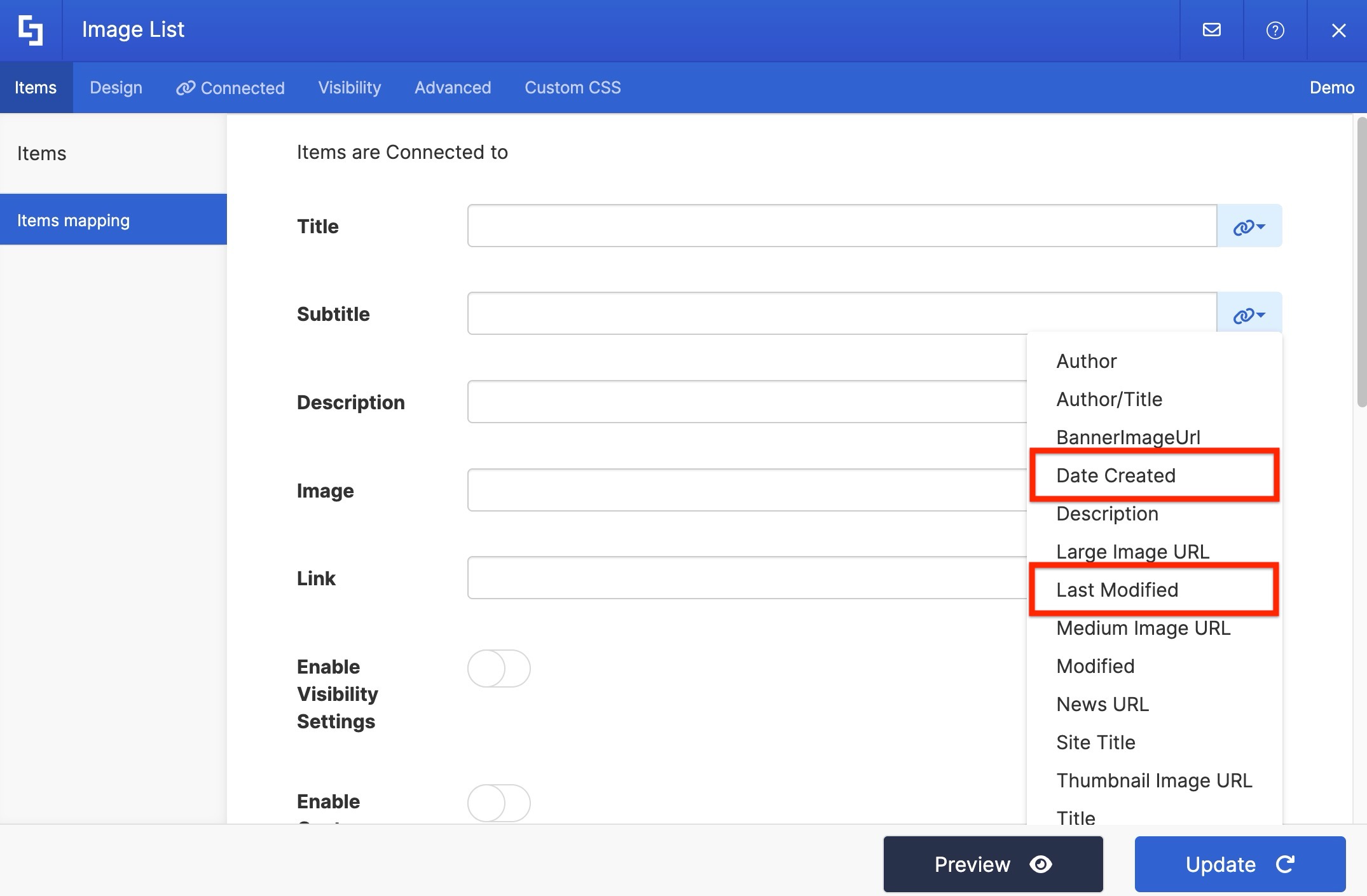1367x896 pixels.
Task: Click the Demo link
Action: 1331,88
